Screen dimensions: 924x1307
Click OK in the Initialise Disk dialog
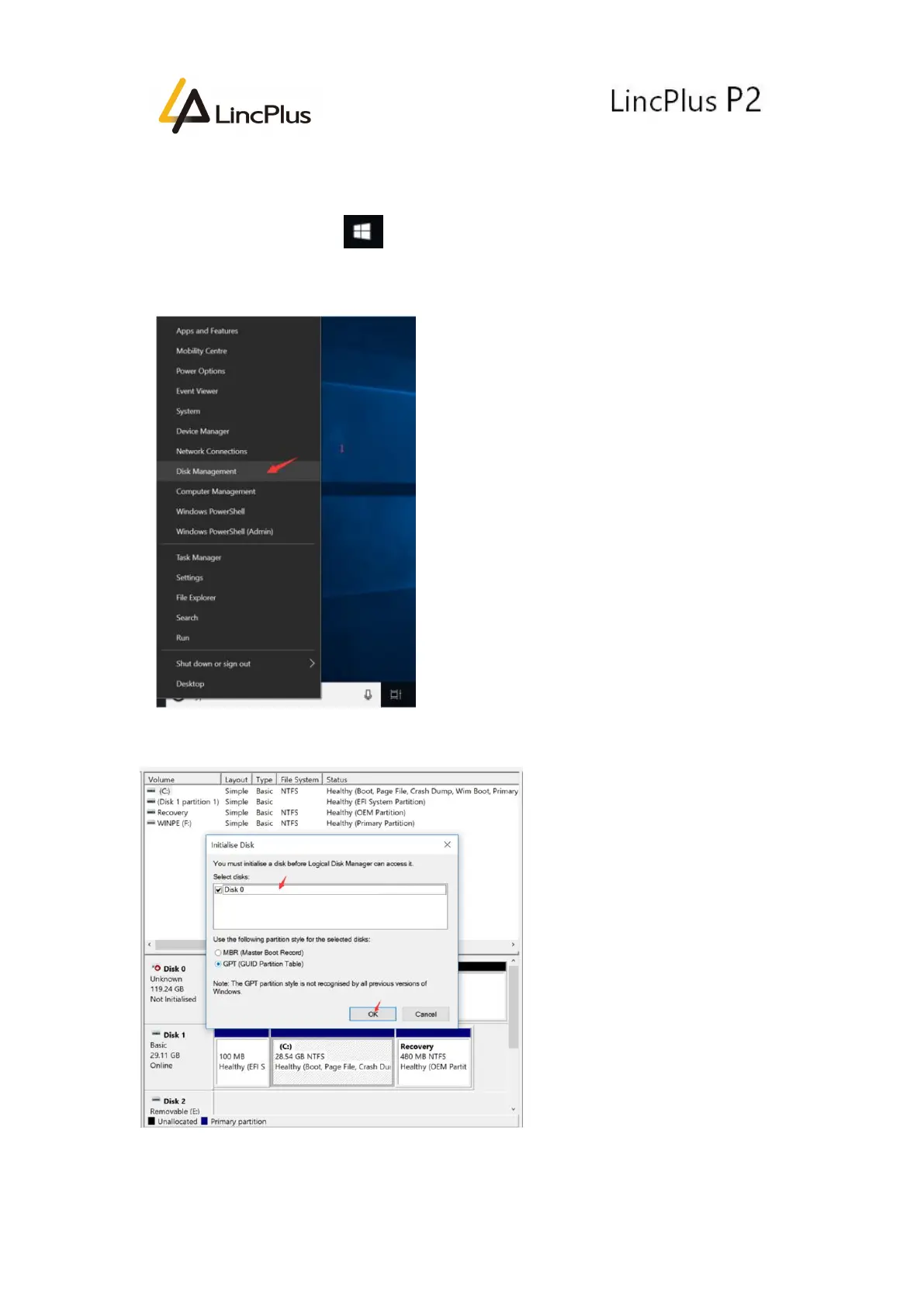pos(372,1014)
